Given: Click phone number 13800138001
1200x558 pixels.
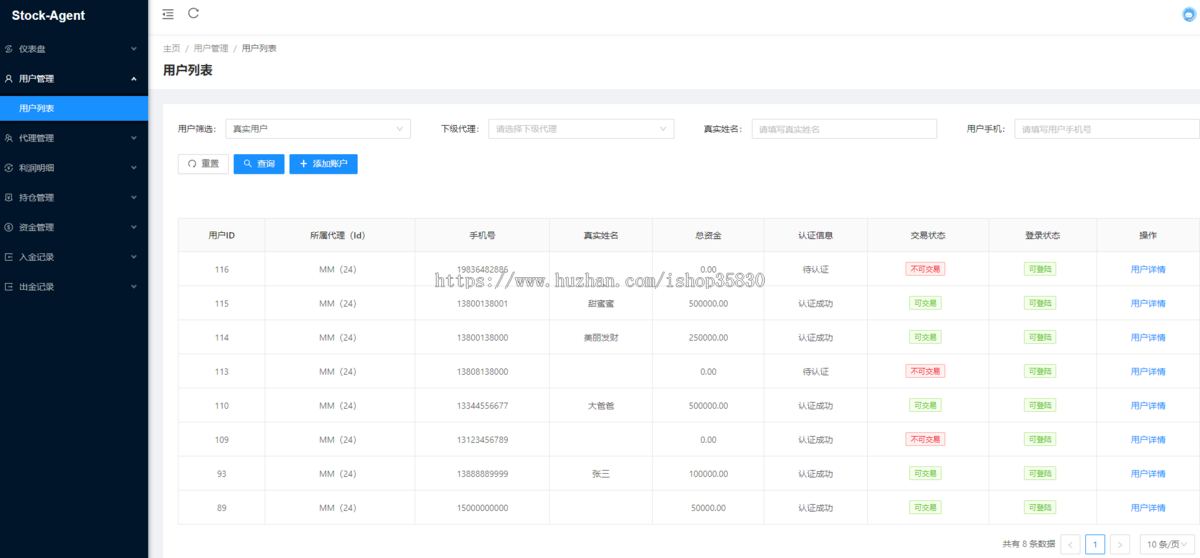Looking at the screenshot, I should tap(482, 303).
